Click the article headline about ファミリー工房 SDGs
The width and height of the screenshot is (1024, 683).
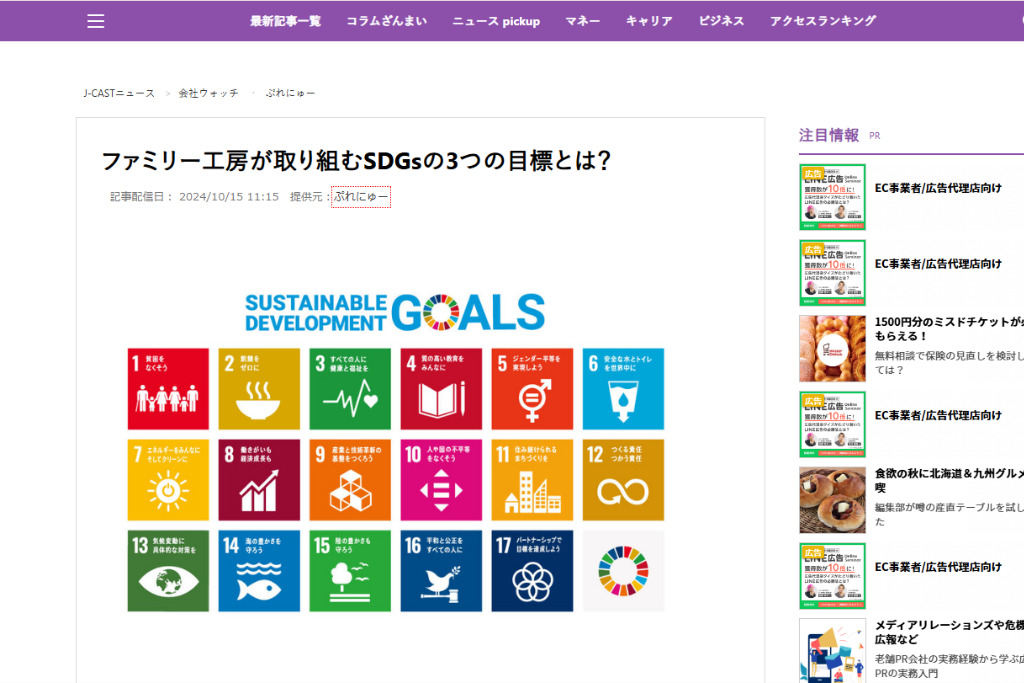tap(356, 161)
